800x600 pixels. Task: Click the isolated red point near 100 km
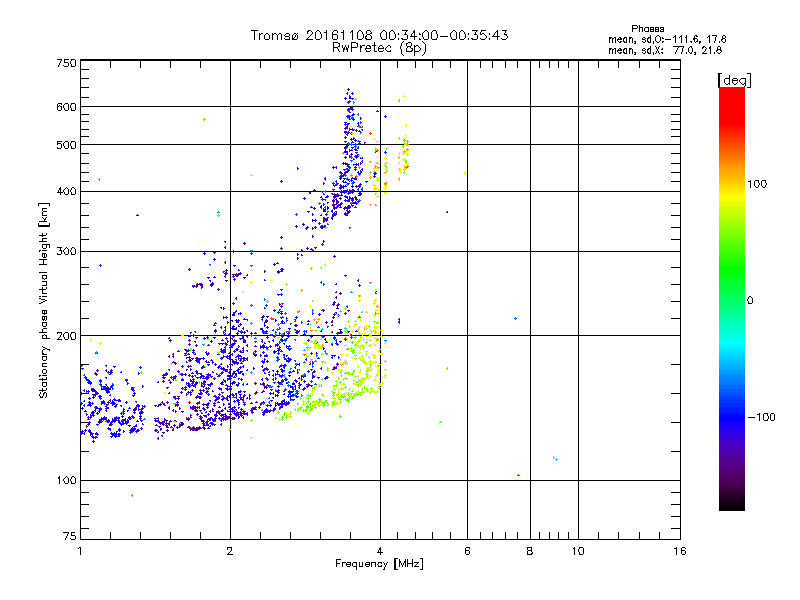518,476
